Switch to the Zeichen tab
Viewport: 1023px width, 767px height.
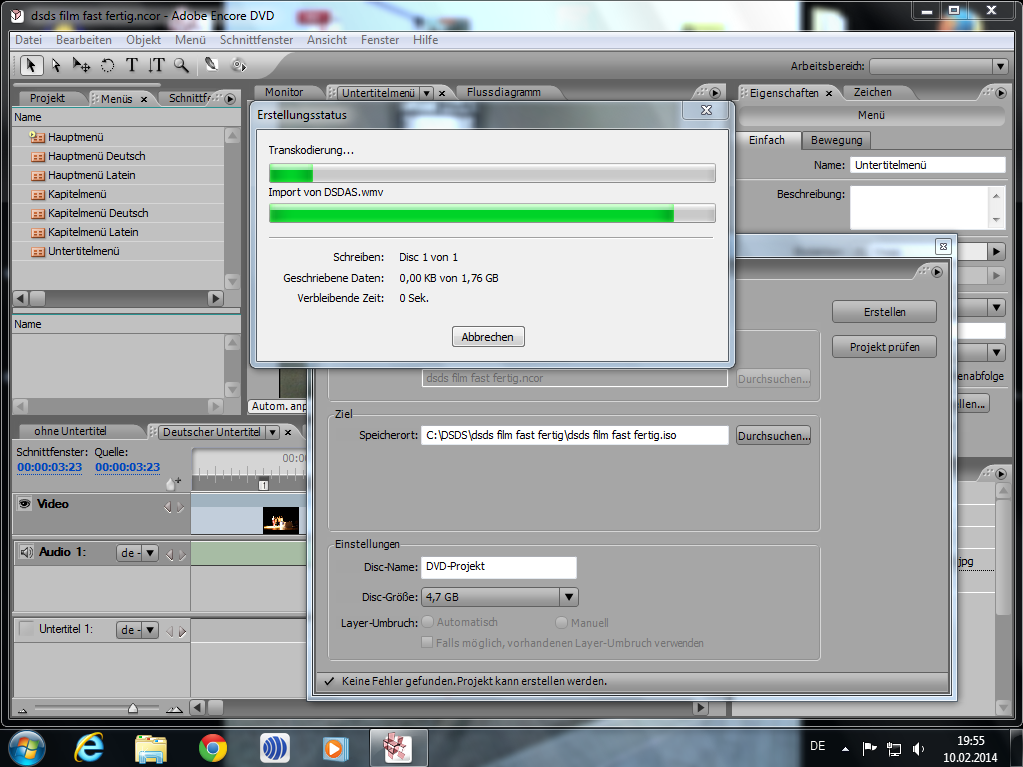pyautogui.click(x=872, y=93)
